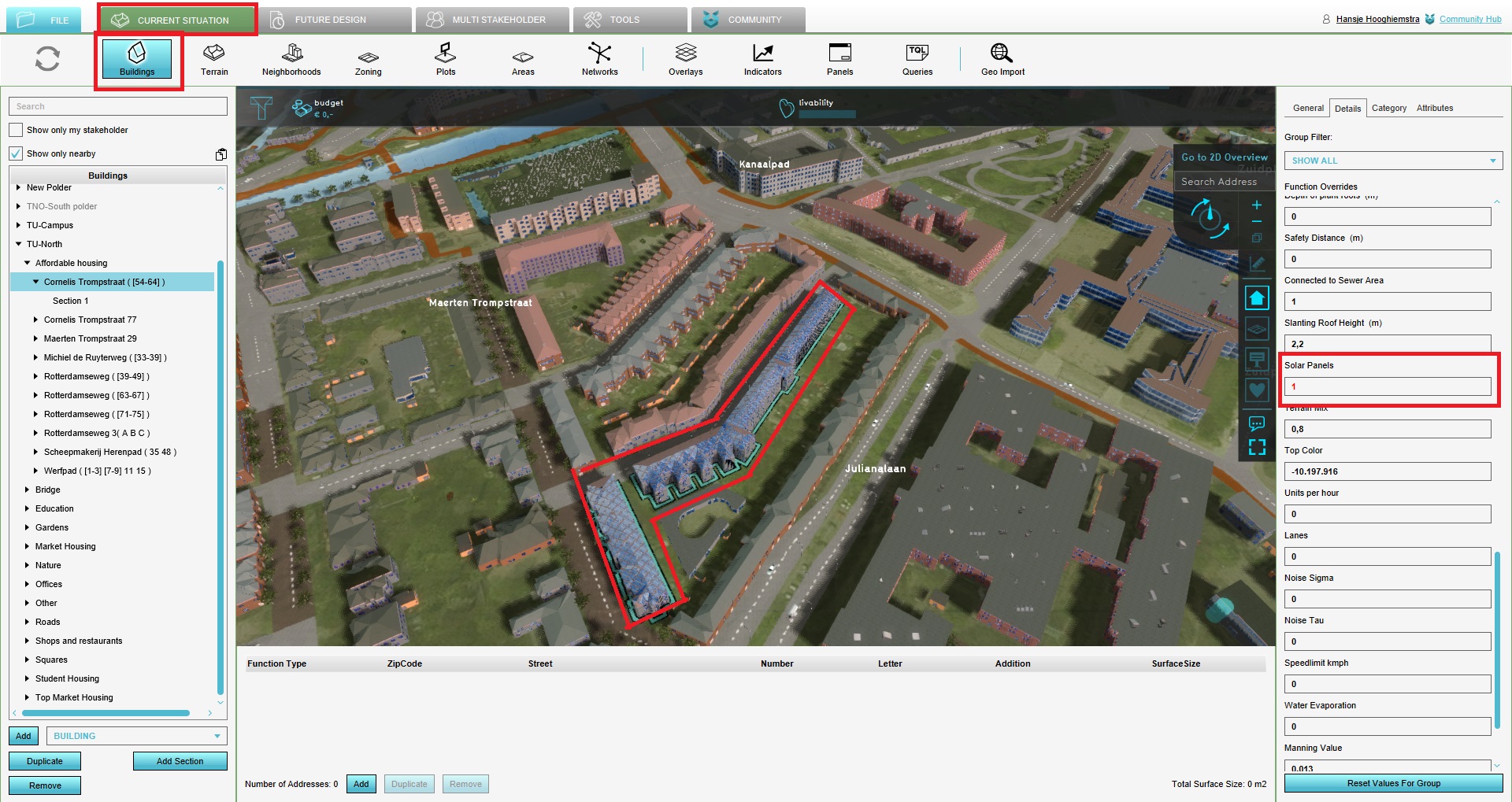Click the refresh arrows icon
This screenshot has width=1512, height=802.
47,59
